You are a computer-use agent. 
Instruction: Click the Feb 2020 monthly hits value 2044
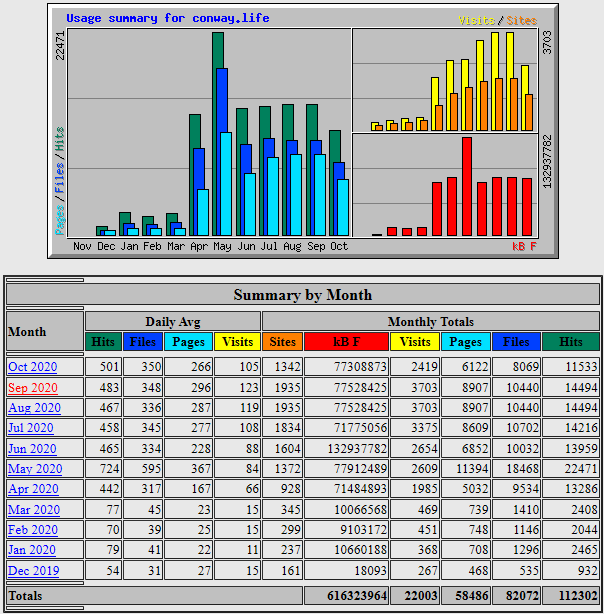[584, 530]
